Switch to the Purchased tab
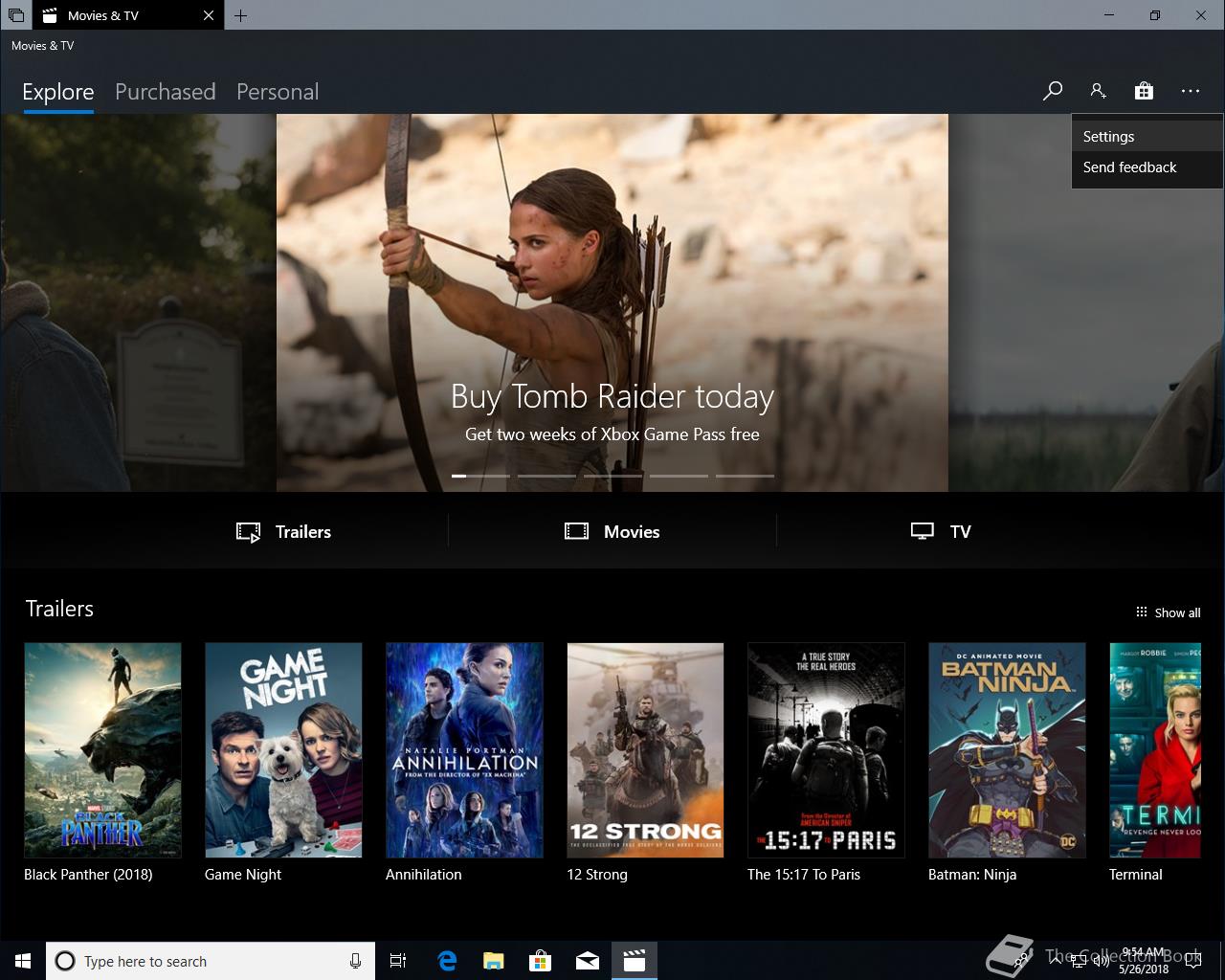The width and height of the screenshot is (1225, 980). click(166, 92)
